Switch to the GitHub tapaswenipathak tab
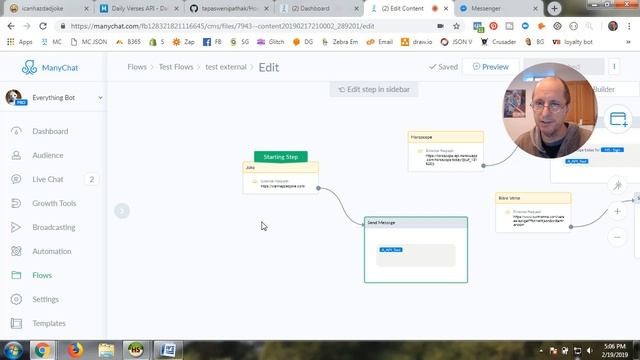Screen dimensions: 640x360 pos(230,9)
